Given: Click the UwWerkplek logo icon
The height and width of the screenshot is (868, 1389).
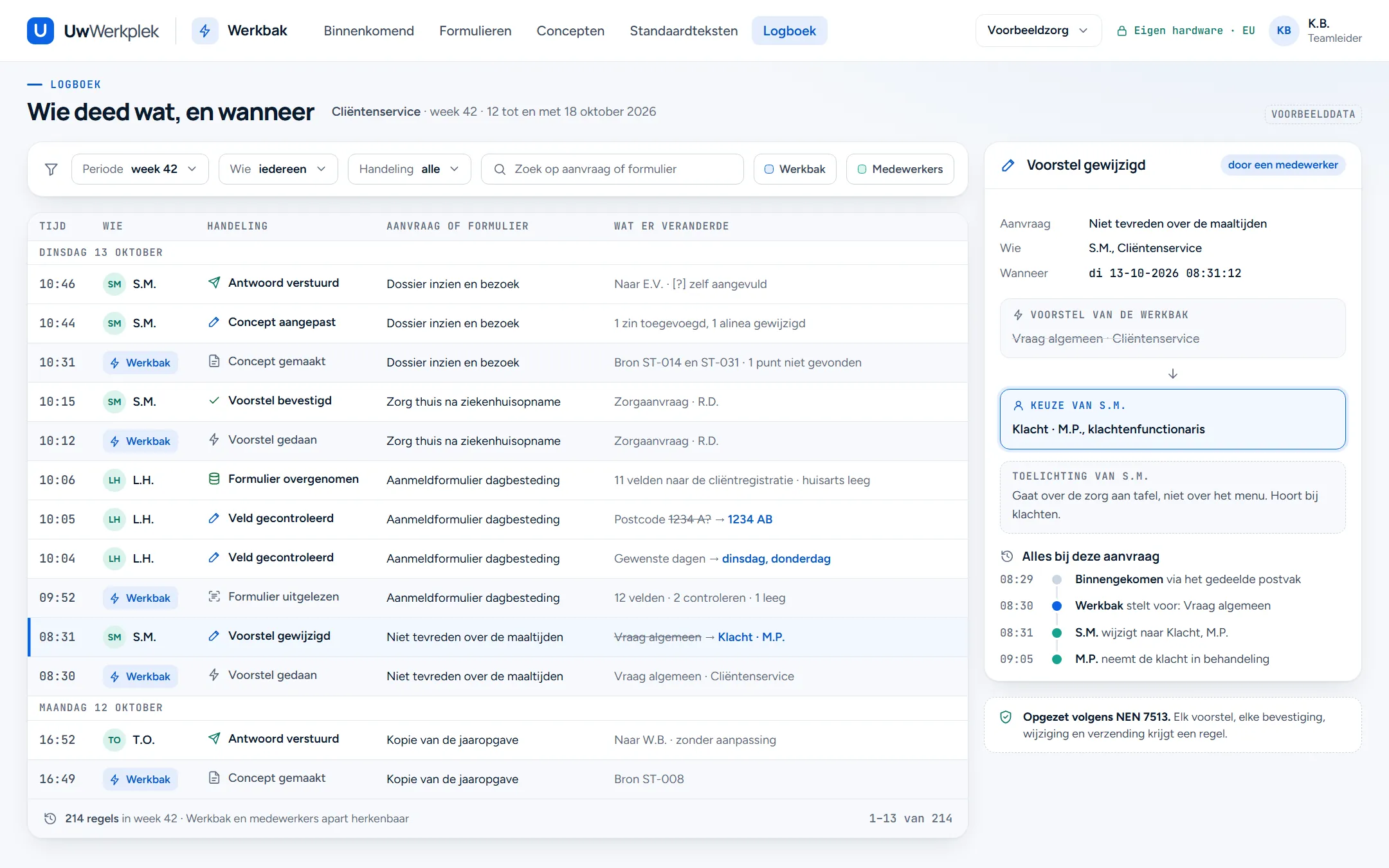Looking at the screenshot, I should pyautogui.click(x=40, y=30).
